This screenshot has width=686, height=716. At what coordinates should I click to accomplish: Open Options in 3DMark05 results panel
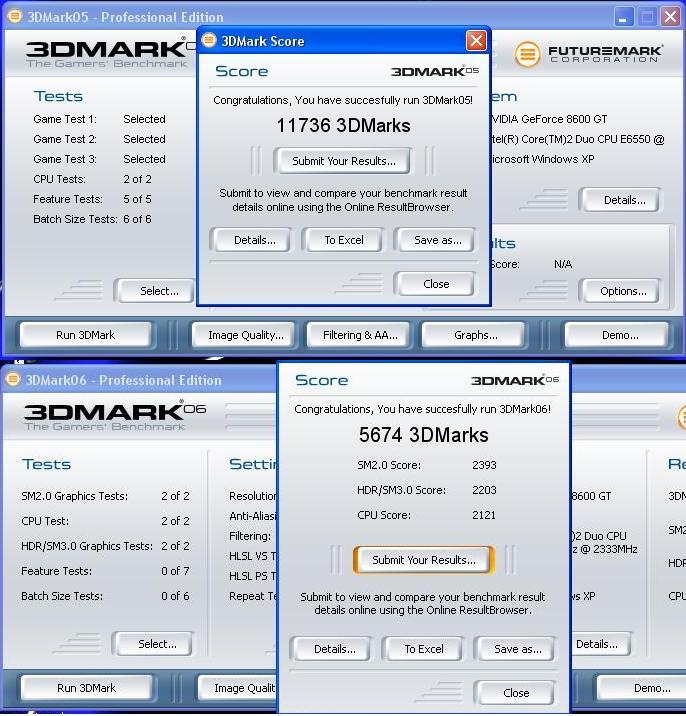tap(623, 291)
